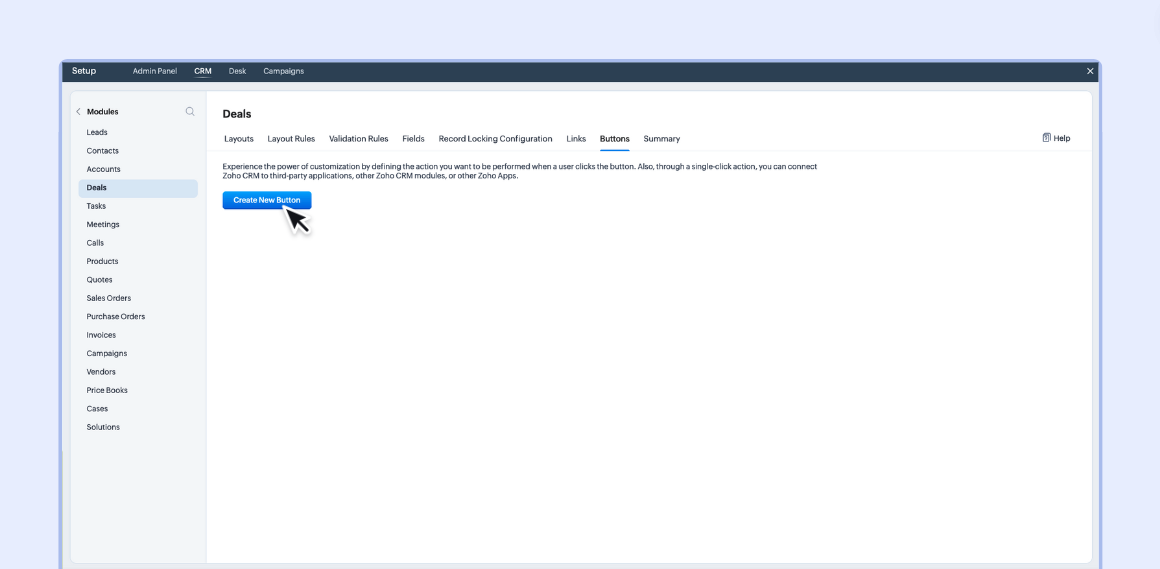The width and height of the screenshot is (1160, 569).
Task: Go to the Validation Rules tab
Action: 359,138
